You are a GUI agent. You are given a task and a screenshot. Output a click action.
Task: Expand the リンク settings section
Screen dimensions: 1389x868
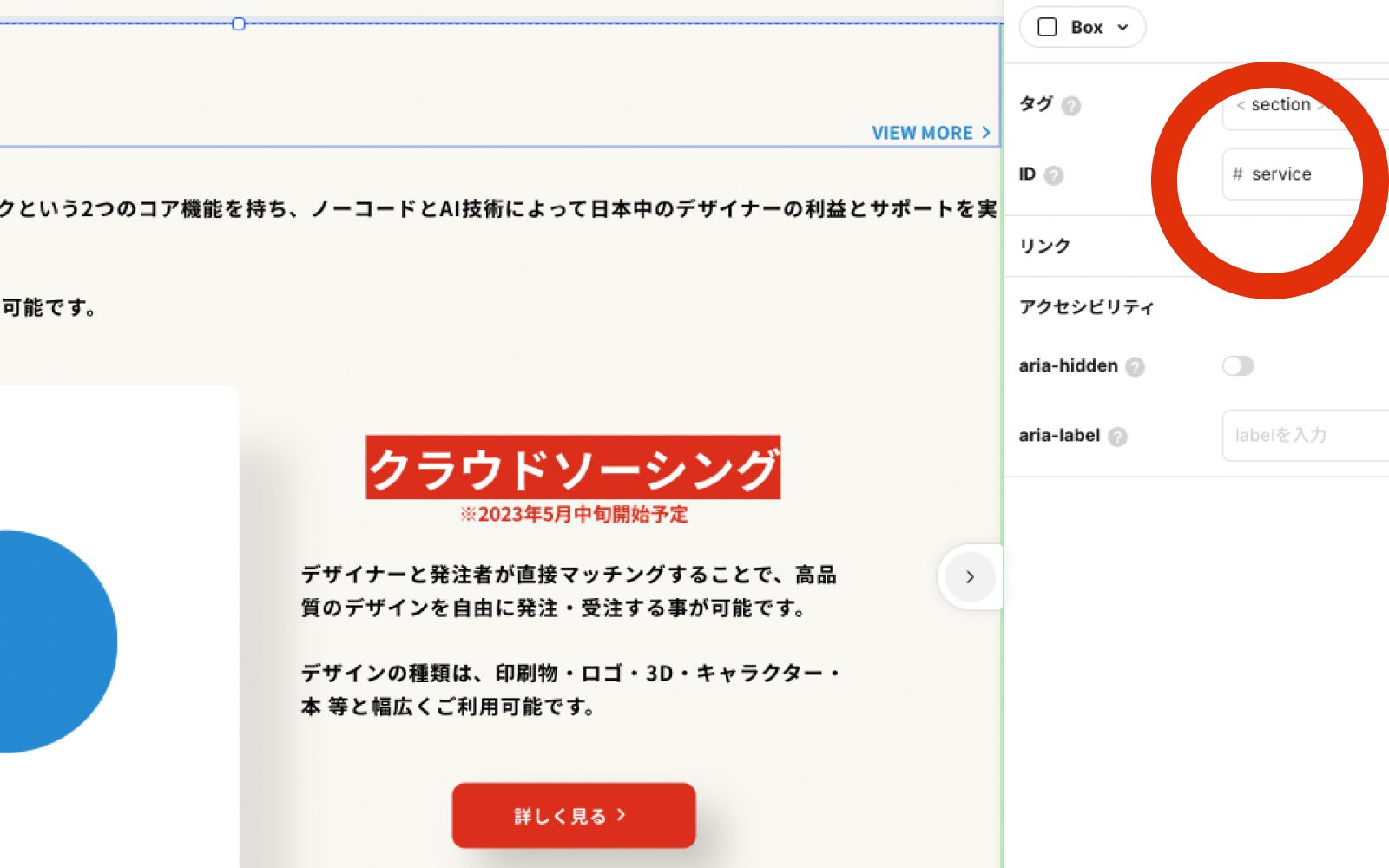click(1044, 246)
